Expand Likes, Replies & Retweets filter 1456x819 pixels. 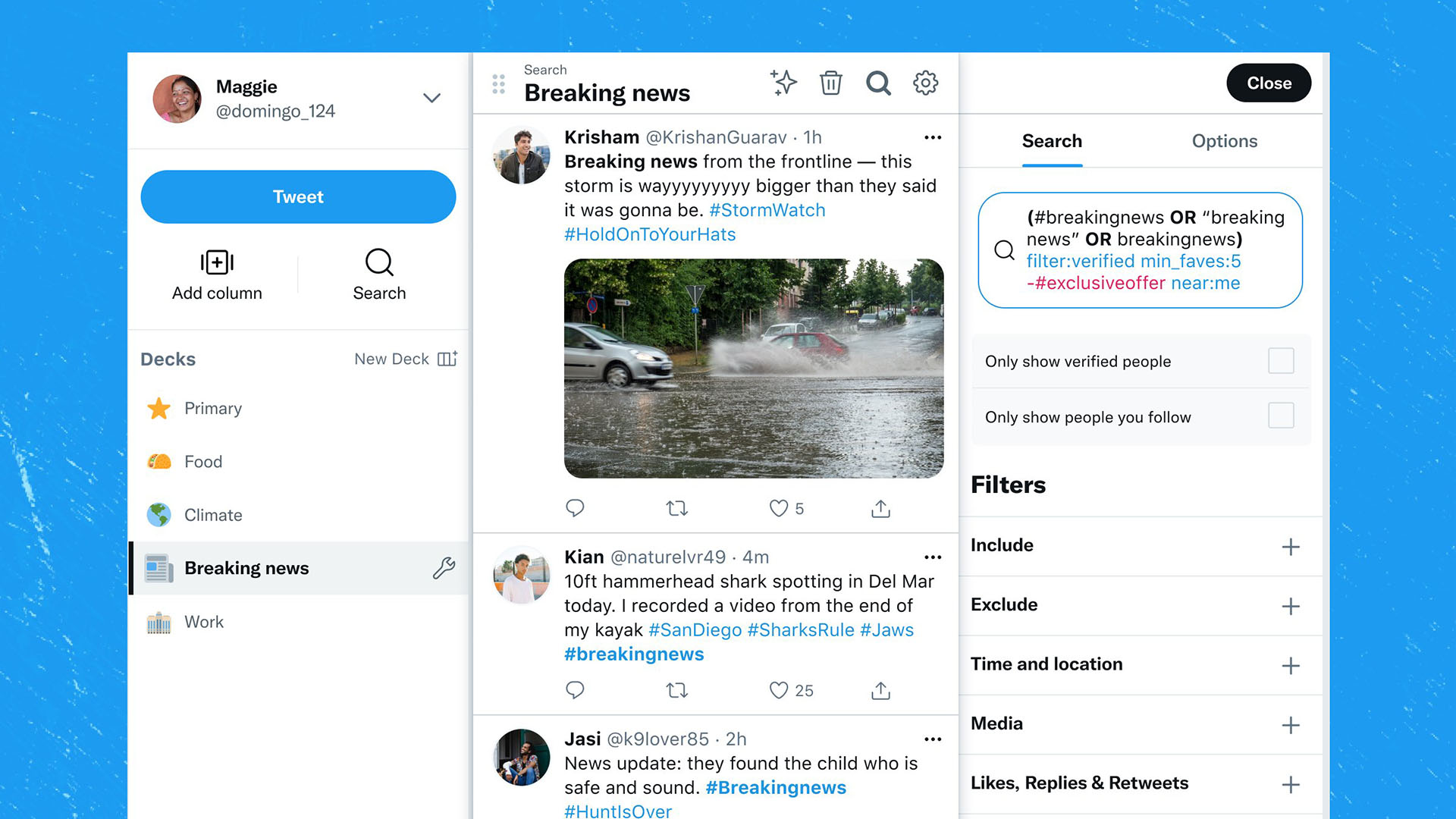pyautogui.click(x=1291, y=784)
